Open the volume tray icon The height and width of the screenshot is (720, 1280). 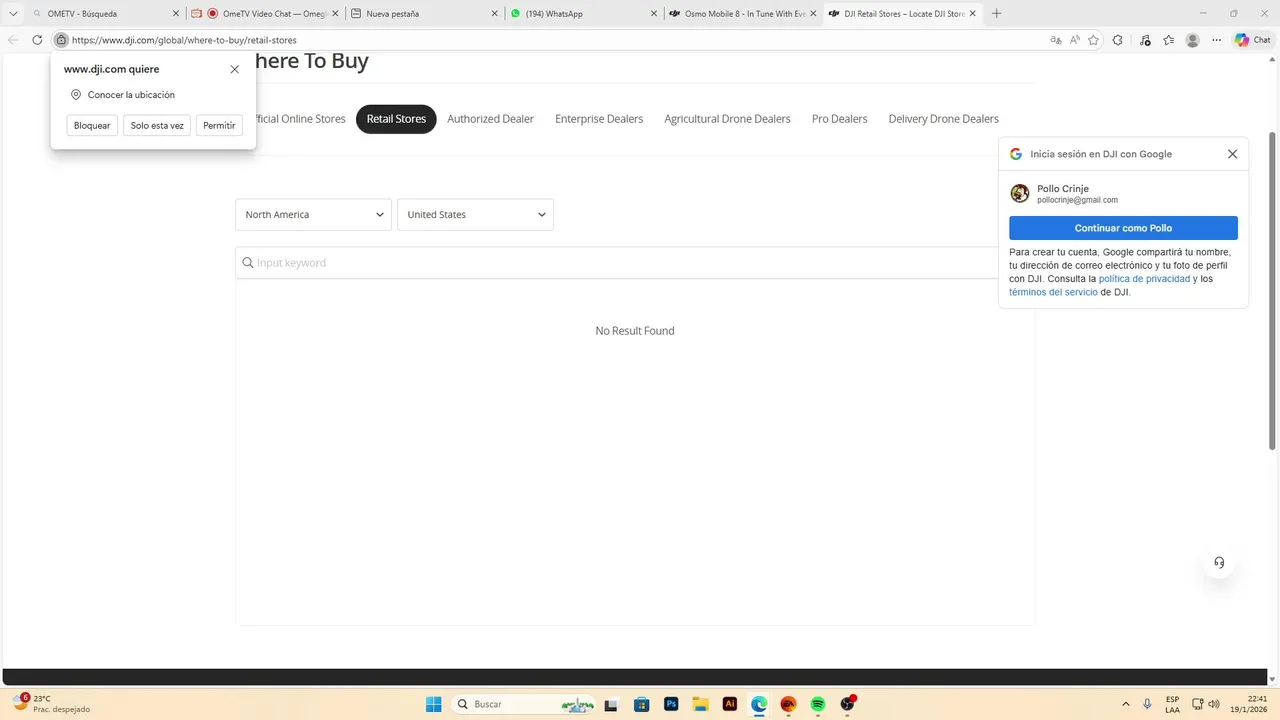click(x=1214, y=704)
